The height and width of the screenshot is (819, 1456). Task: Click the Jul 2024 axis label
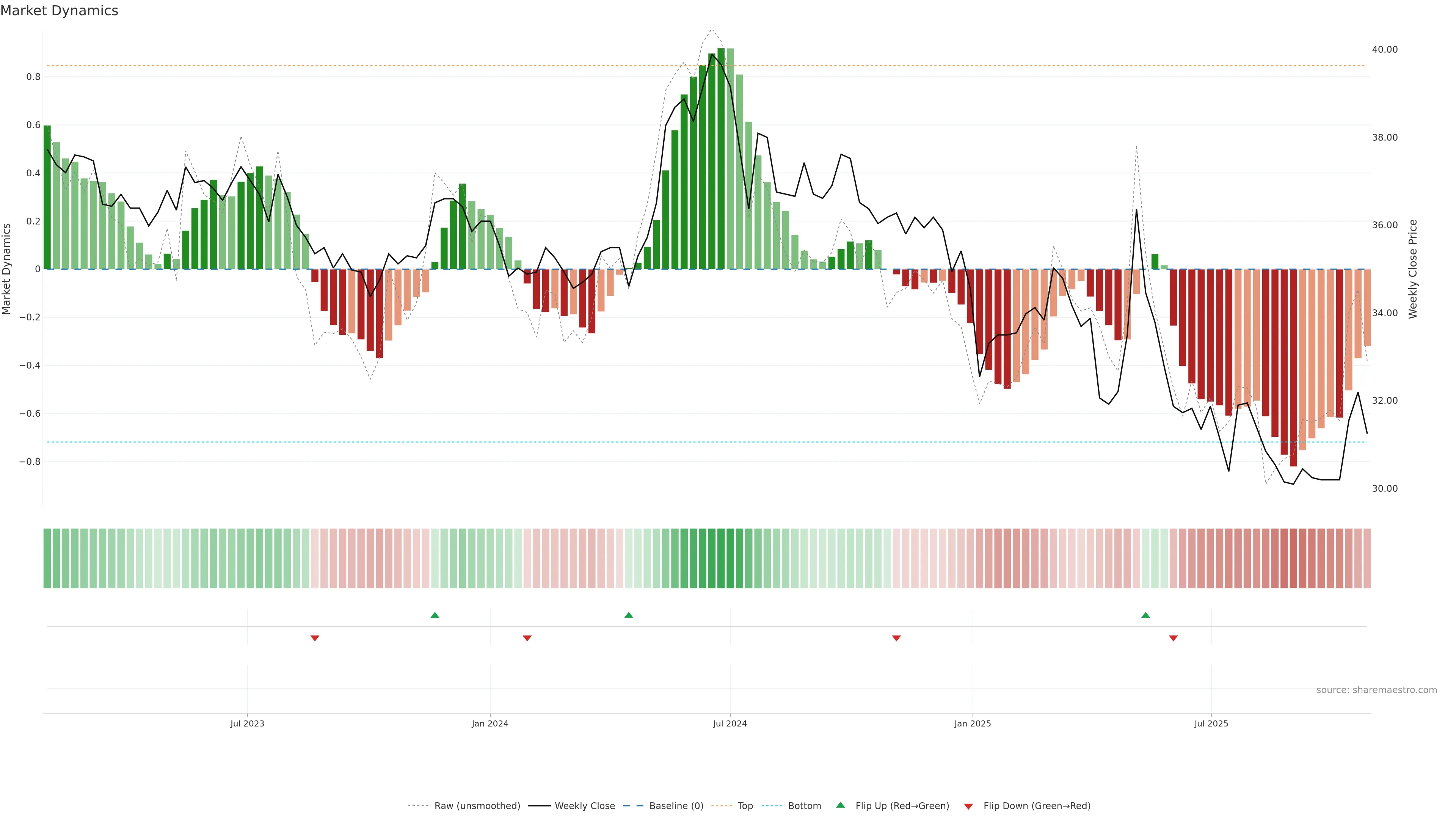pos(730,723)
